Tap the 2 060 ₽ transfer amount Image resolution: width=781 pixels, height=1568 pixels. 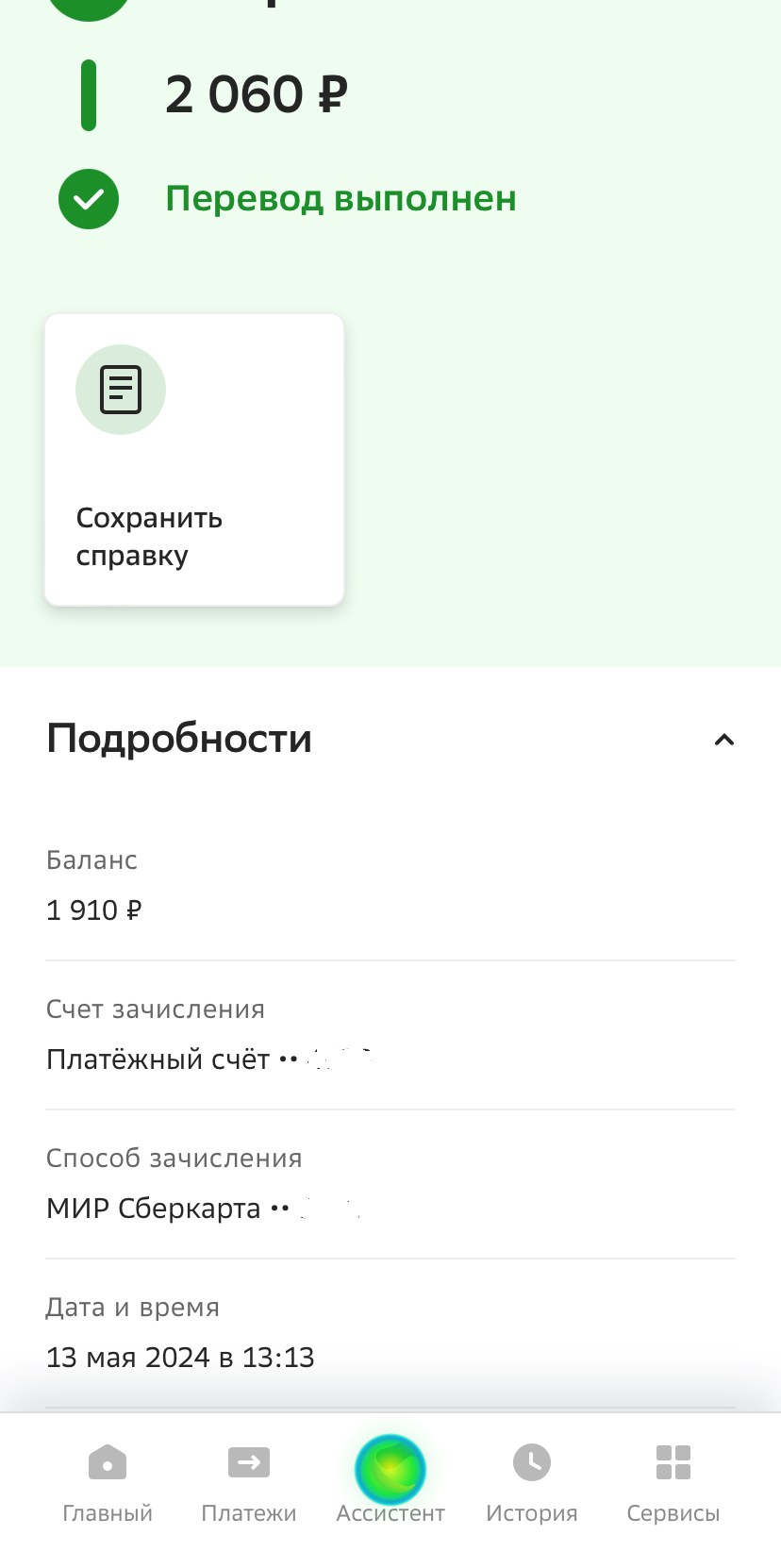pyautogui.click(x=257, y=95)
